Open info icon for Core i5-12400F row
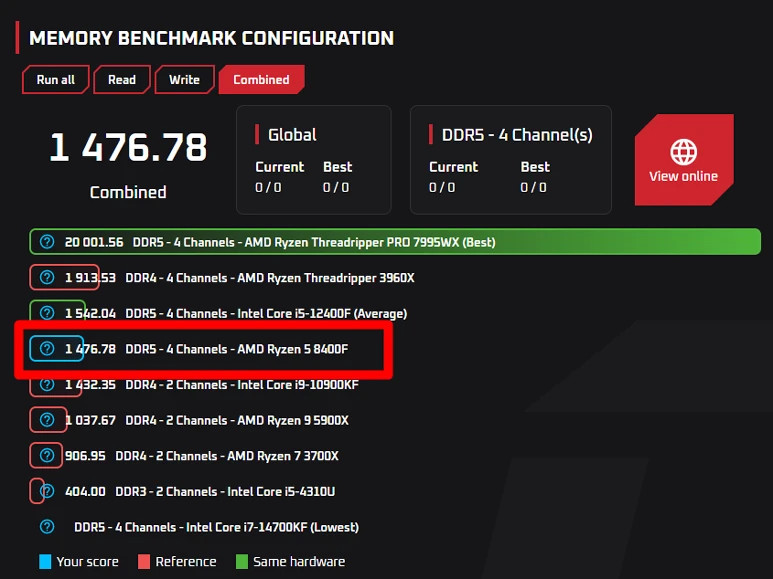Screen dimensions: 773x579 tap(47, 313)
